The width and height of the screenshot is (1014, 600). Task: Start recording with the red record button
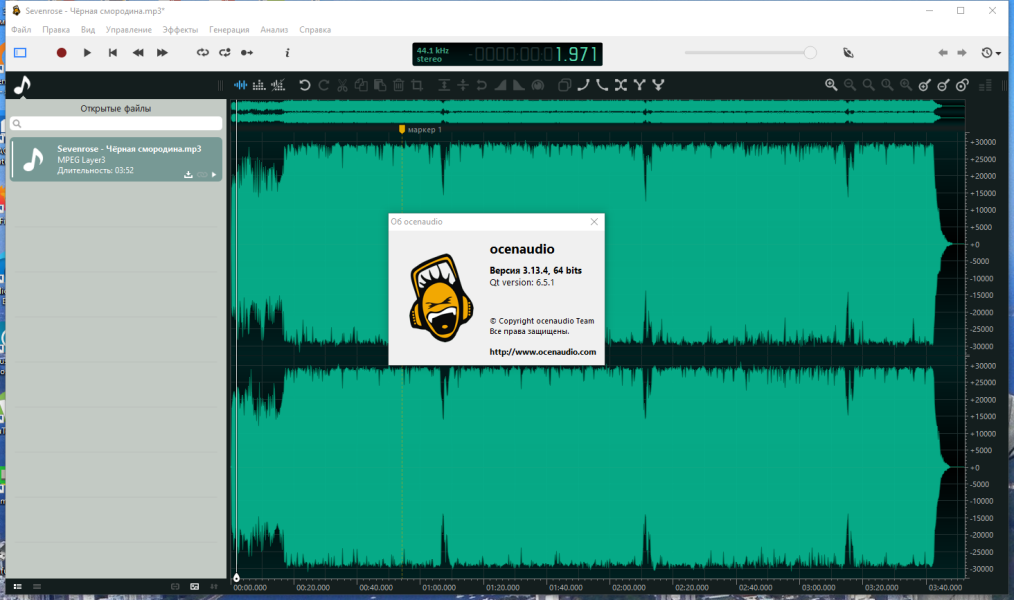click(61, 53)
